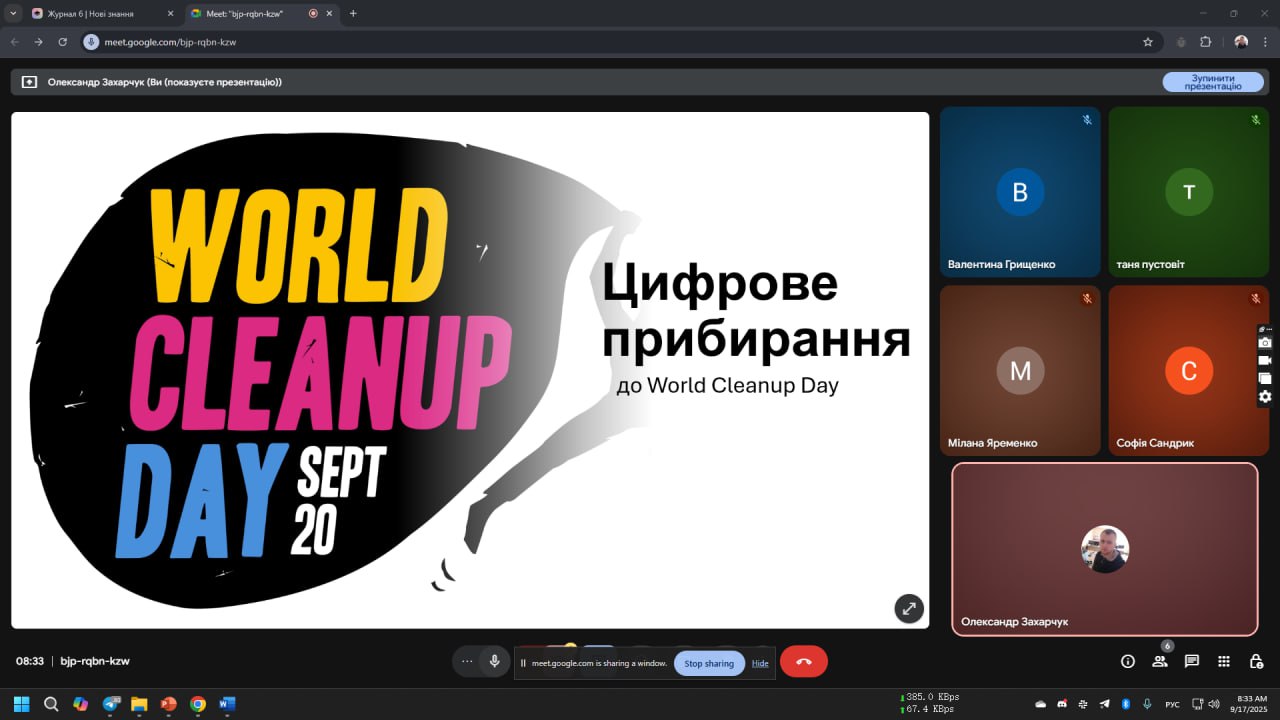Open the participants people panel
Screen dimensions: 1280x720
pyautogui.click(x=1160, y=661)
